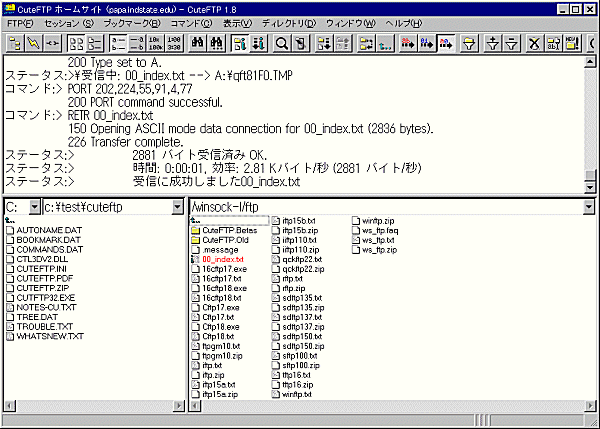Viewport: 600px width, 429px height.
Task: Select auto transfer mode icon
Action: (446, 44)
